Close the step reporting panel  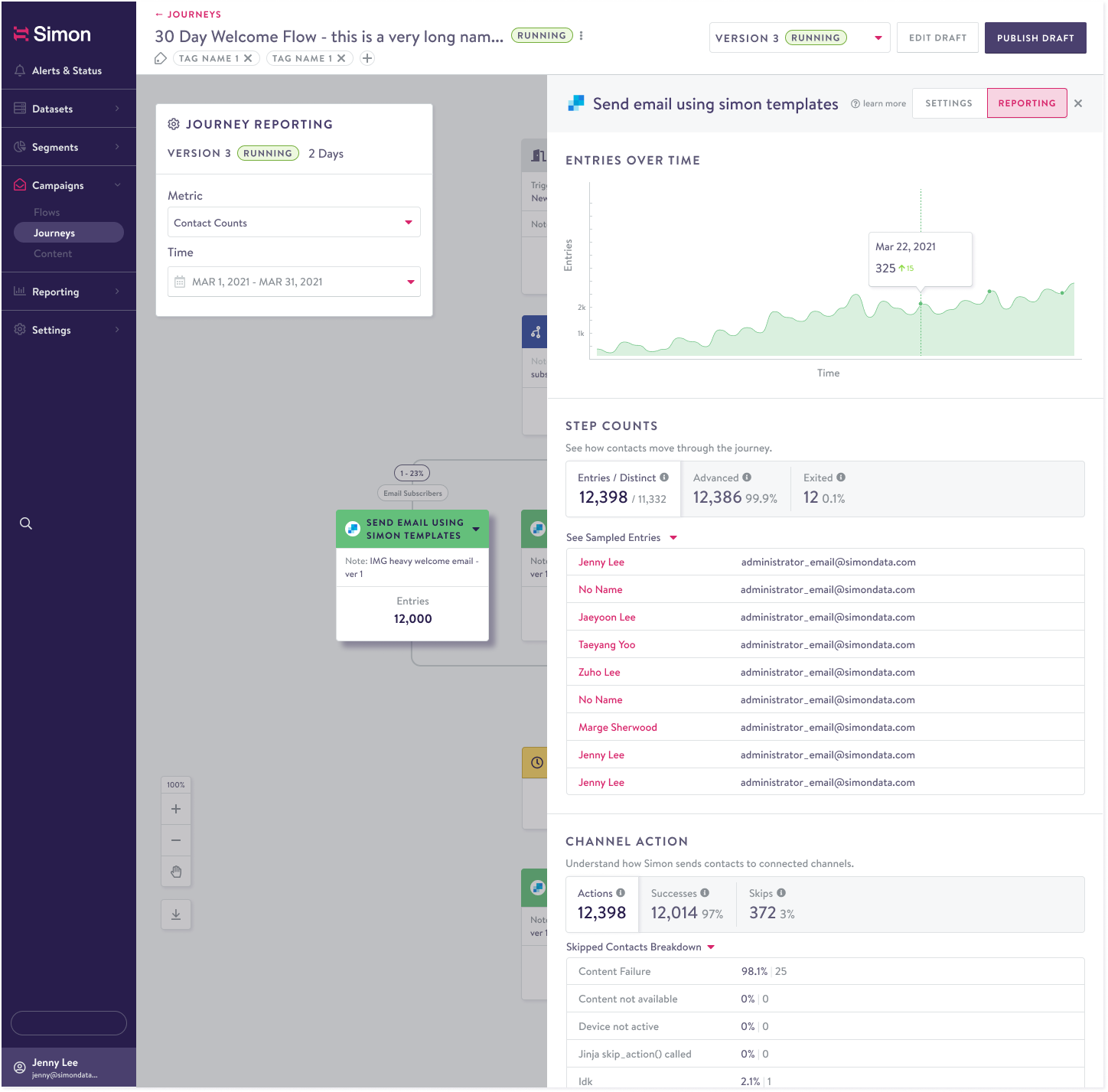coord(1078,103)
